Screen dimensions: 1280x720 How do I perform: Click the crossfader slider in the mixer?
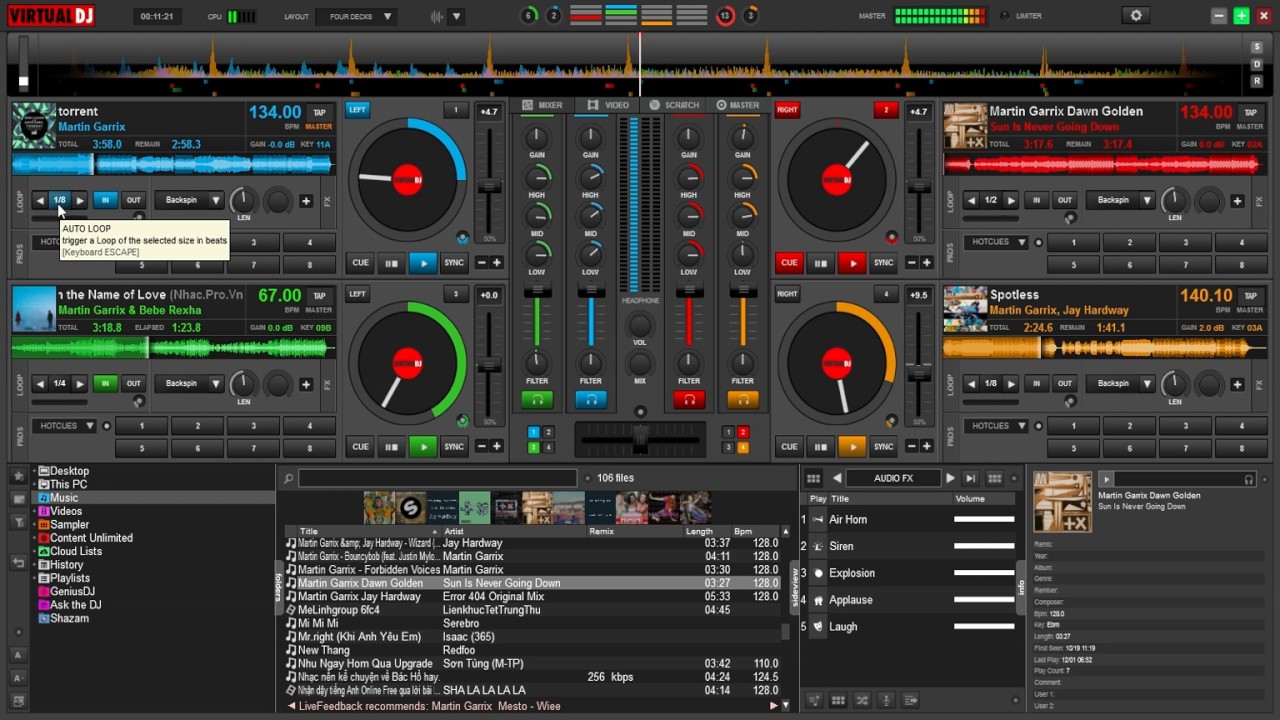click(640, 439)
